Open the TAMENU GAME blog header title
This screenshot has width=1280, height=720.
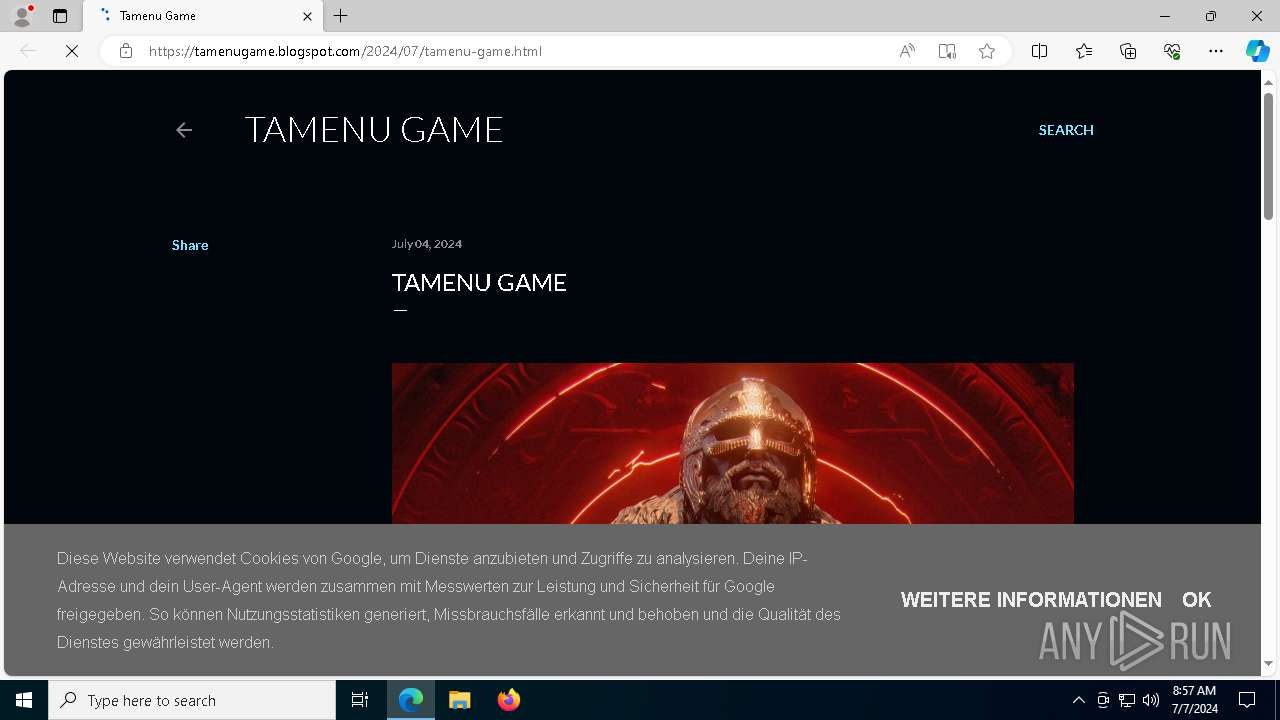point(374,129)
